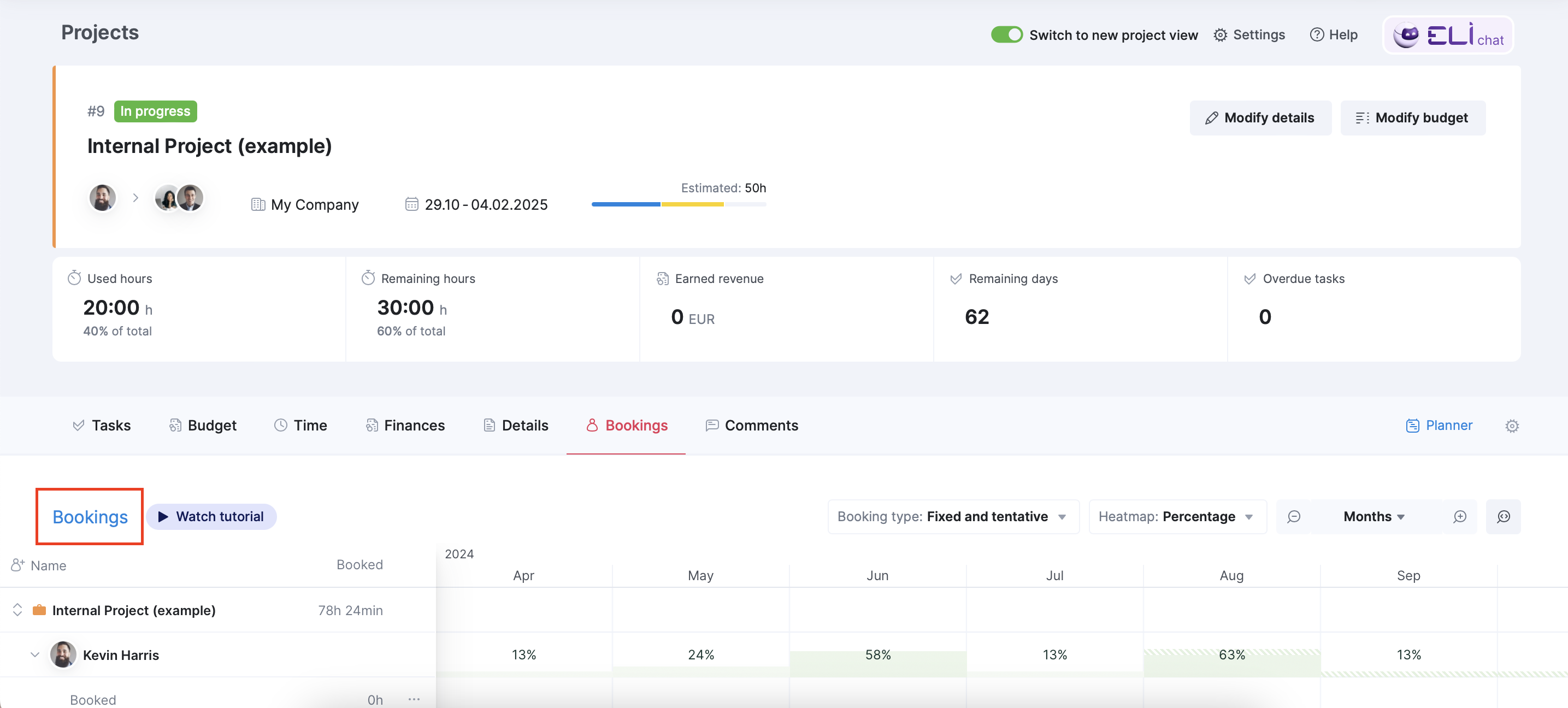The width and height of the screenshot is (1568, 708).
Task: Click the My Company building icon
Action: [258, 204]
